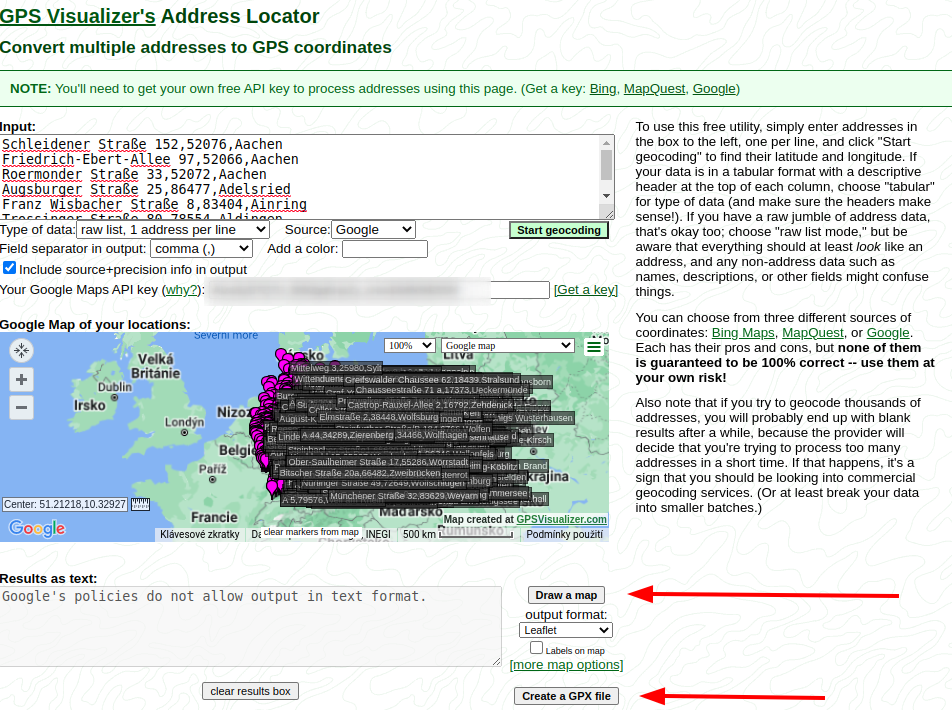
Task: Click the Draw a map button
Action: [x=566, y=595]
